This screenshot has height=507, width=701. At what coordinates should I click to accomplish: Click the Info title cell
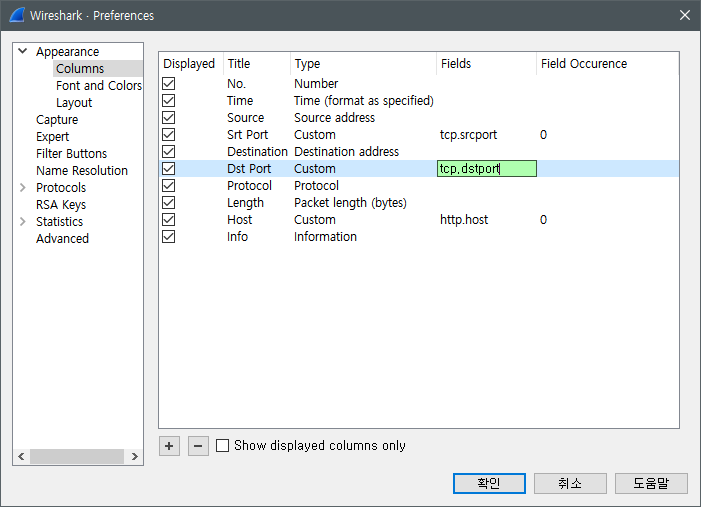pyautogui.click(x=237, y=237)
